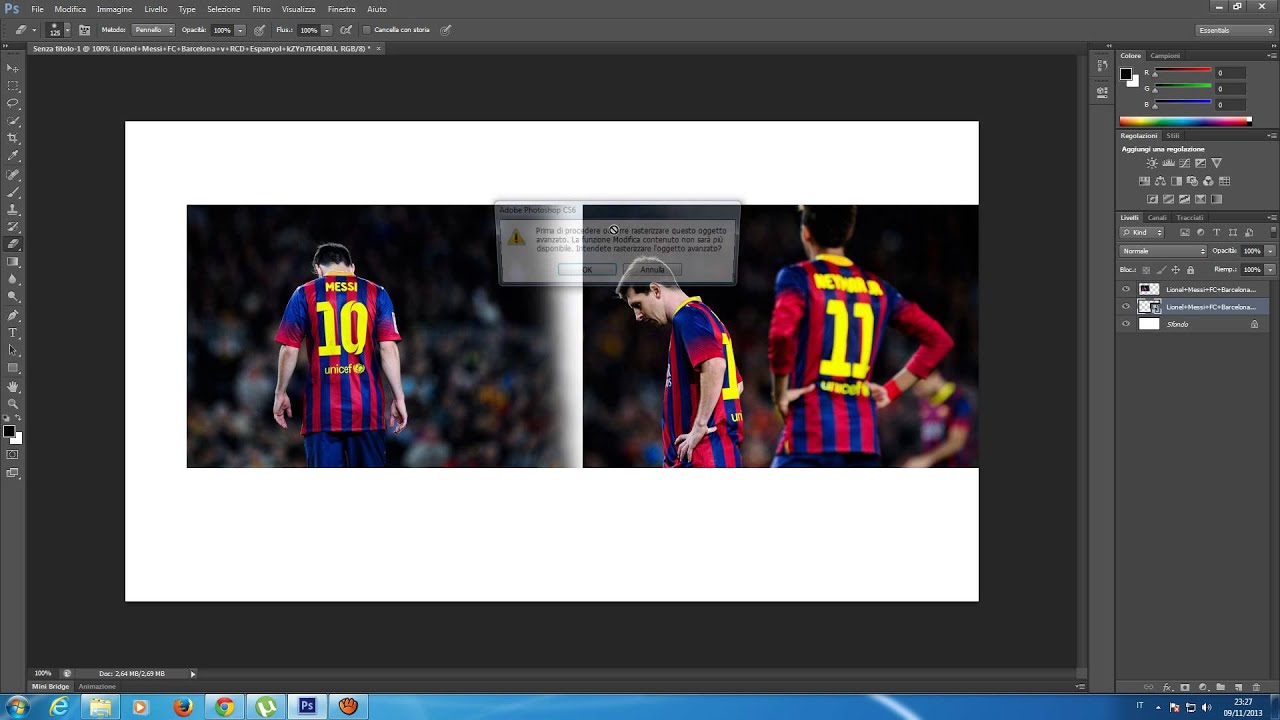The image size is (1280, 720).
Task: Toggle lock all for layer
Action: tap(1190, 270)
